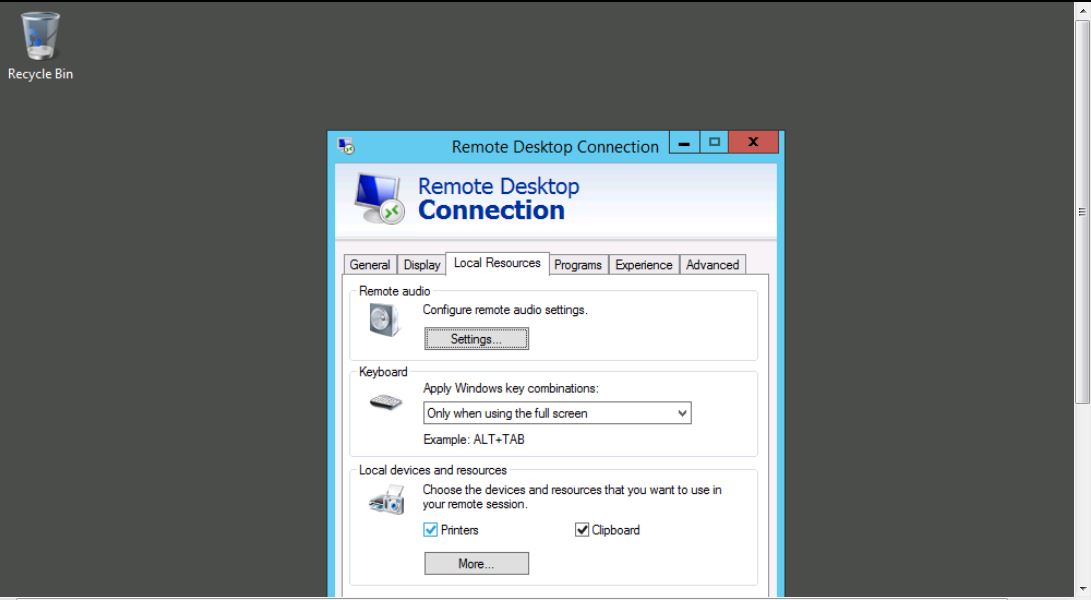Click the 'Remote audio' group label
1091x600 pixels.
pos(395,291)
